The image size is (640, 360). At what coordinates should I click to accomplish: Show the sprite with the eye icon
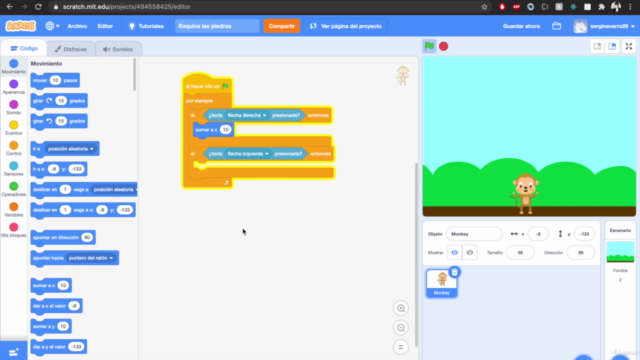[x=454, y=253]
